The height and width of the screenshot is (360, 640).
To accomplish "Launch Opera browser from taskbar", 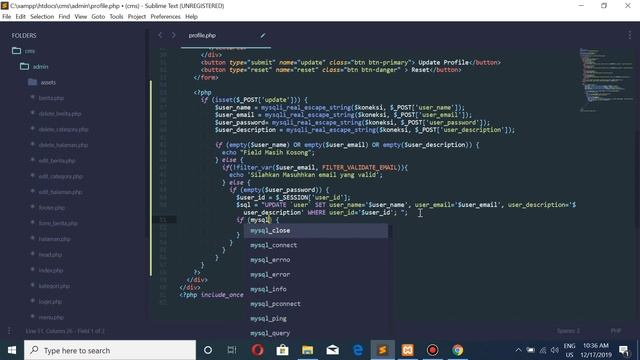I will (258, 350).
